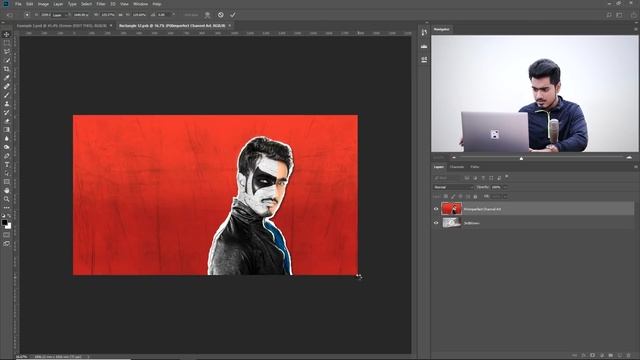Close the active document tab

coord(230,26)
